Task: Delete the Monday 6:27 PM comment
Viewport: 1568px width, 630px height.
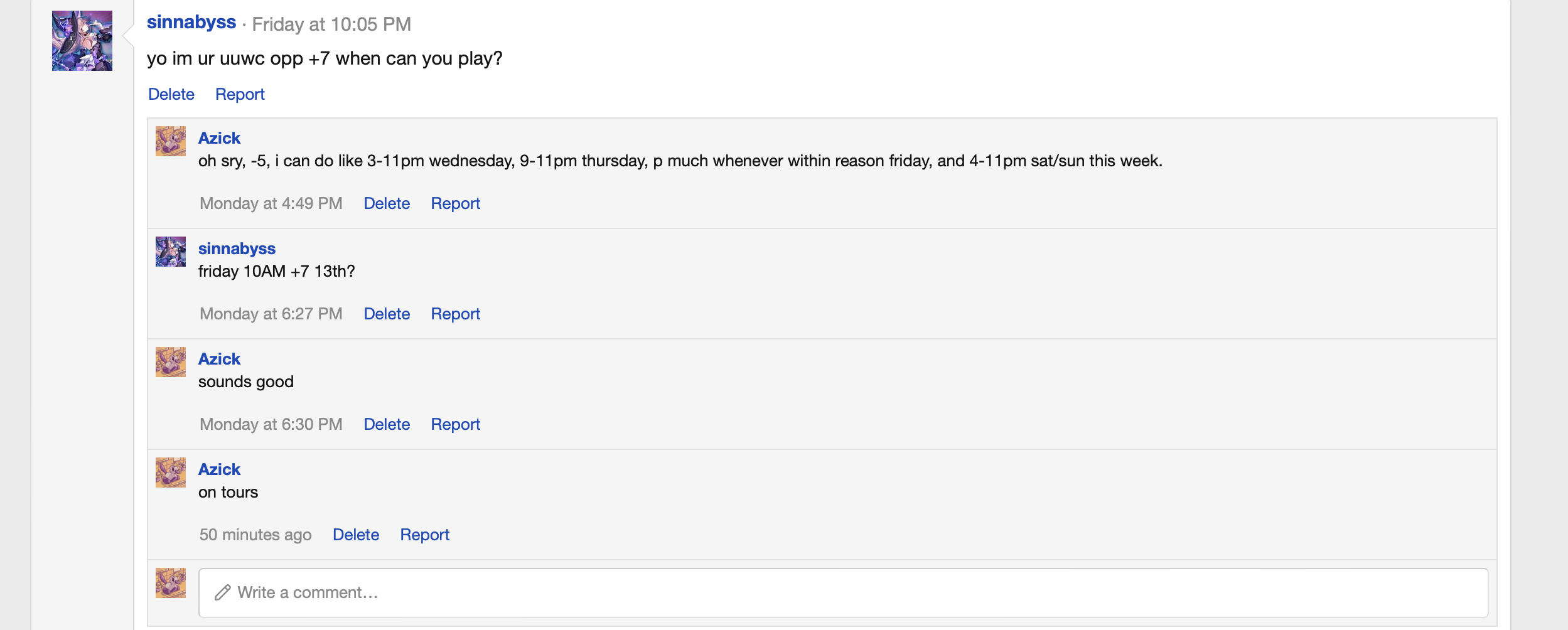Action: (387, 314)
